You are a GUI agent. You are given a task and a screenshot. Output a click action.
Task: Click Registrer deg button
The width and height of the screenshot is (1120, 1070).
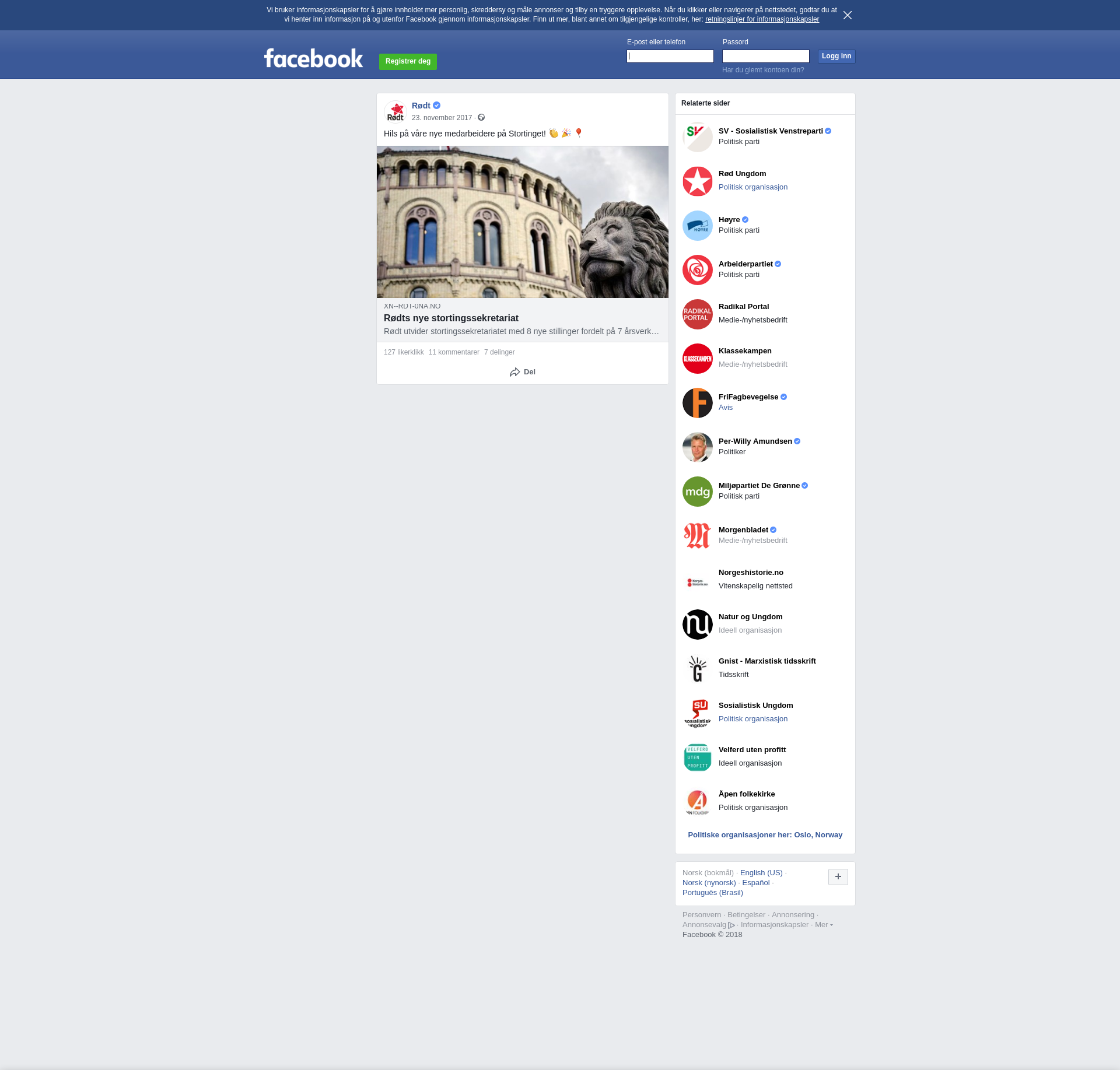[x=408, y=61]
